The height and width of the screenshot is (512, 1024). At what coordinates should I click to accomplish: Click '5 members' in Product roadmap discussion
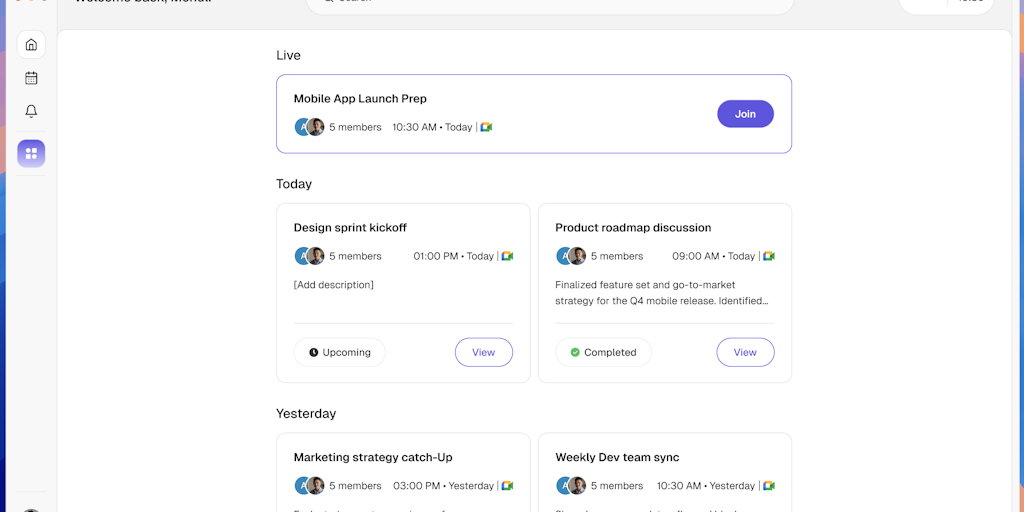(x=617, y=256)
